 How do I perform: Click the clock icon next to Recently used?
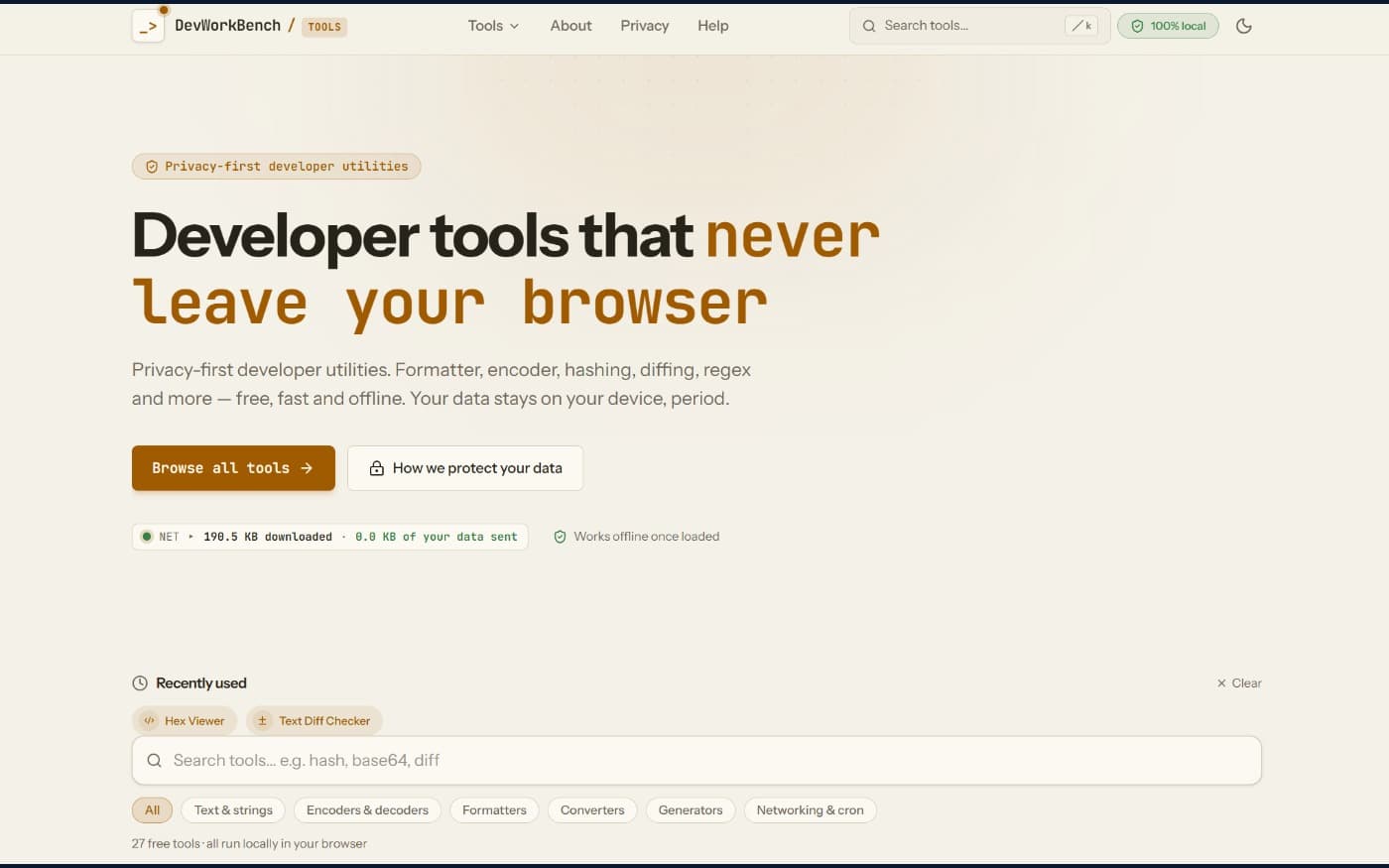tap(140, 683)
